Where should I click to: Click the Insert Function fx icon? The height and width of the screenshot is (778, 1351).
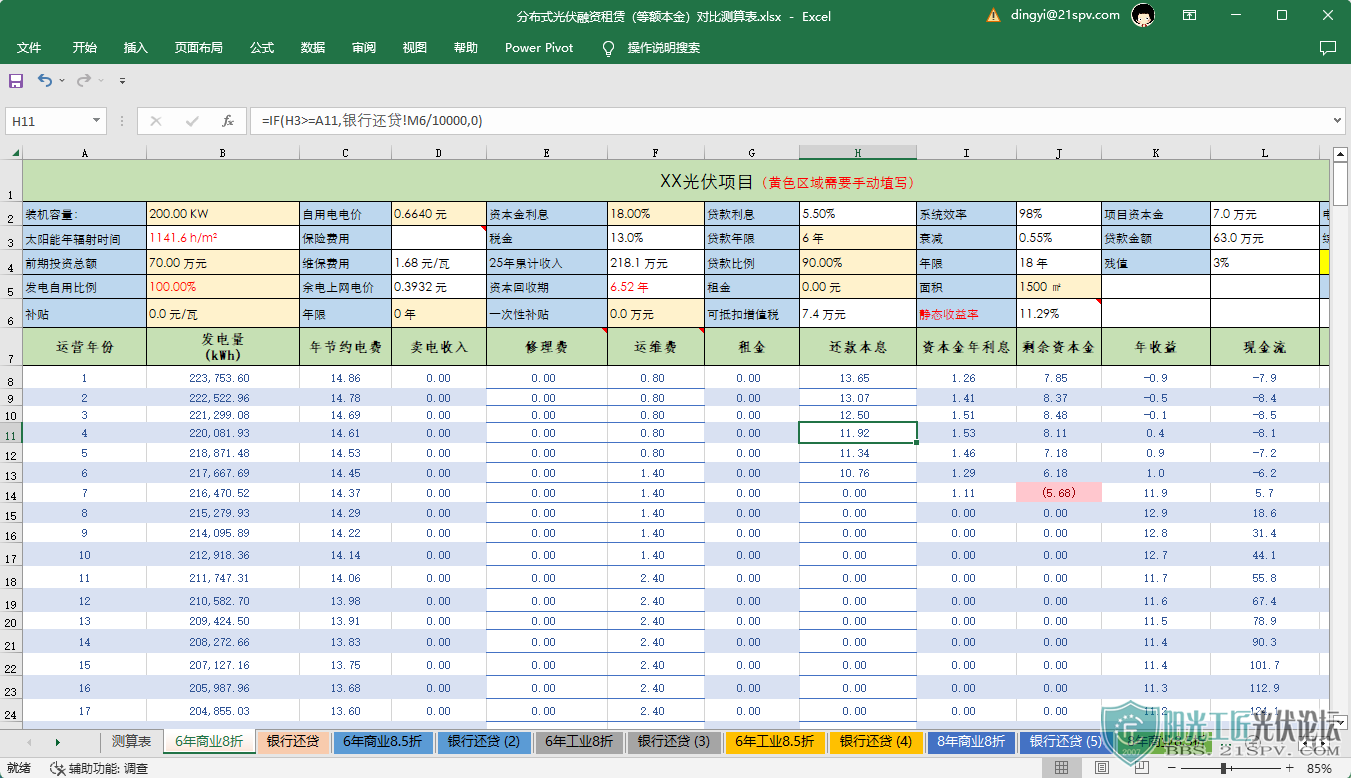[228, 121]
